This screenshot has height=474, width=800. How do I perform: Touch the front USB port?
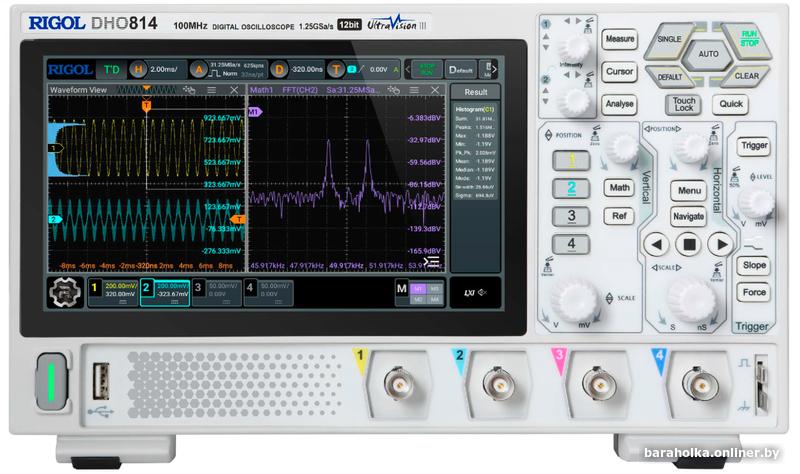[x=101, y=381]
